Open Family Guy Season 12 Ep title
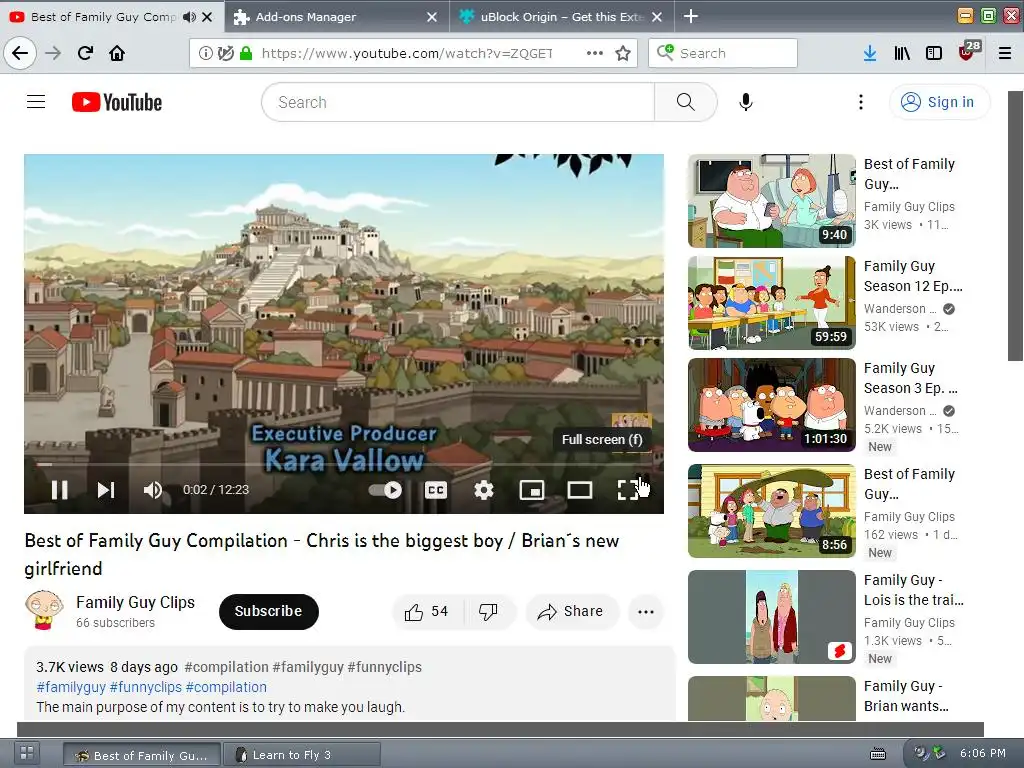Screen dimensions: 1024x768 coord(913,276)
